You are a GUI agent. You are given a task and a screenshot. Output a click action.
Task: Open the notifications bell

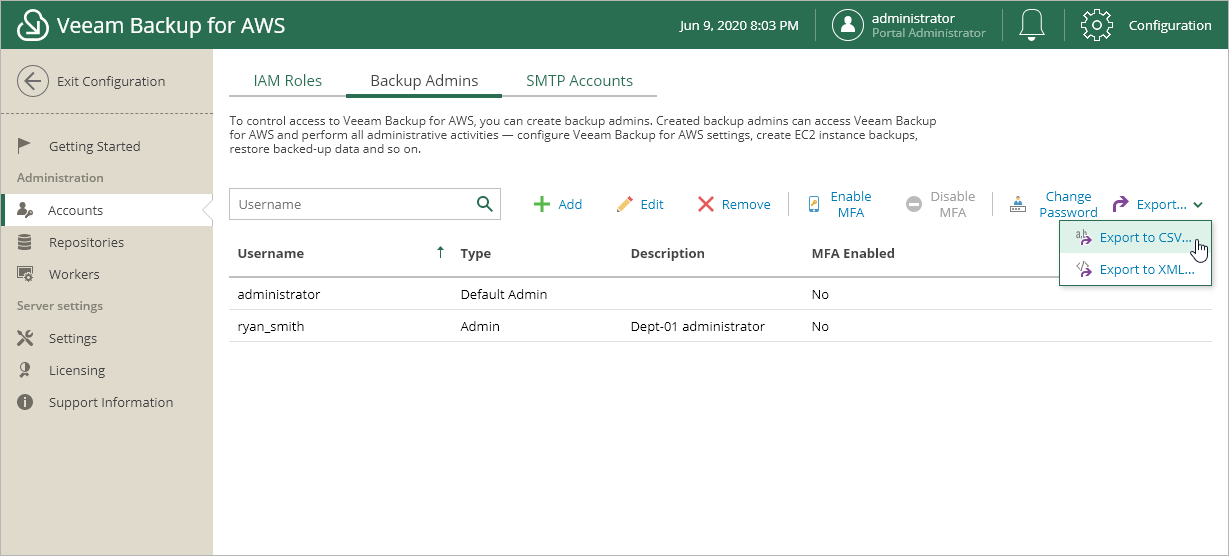click(x=1032, y=25)
